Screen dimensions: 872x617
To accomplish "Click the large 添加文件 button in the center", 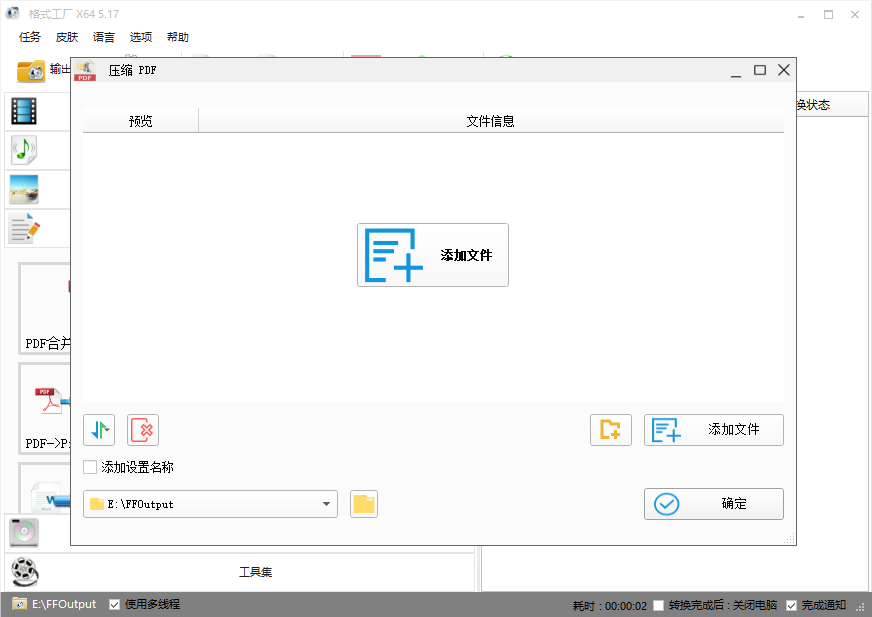I will pyautogui.click(x=432, y=255).
